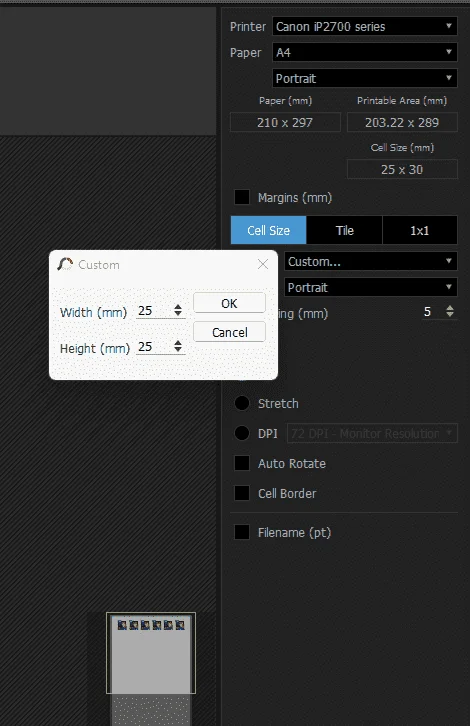Open the Paper size A4 dropdown

tap(364, 52)
